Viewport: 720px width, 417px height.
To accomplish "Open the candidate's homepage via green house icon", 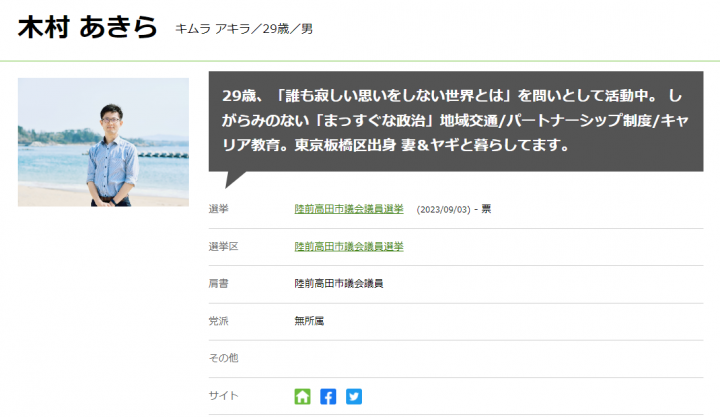I will click(x=303, y=396).
